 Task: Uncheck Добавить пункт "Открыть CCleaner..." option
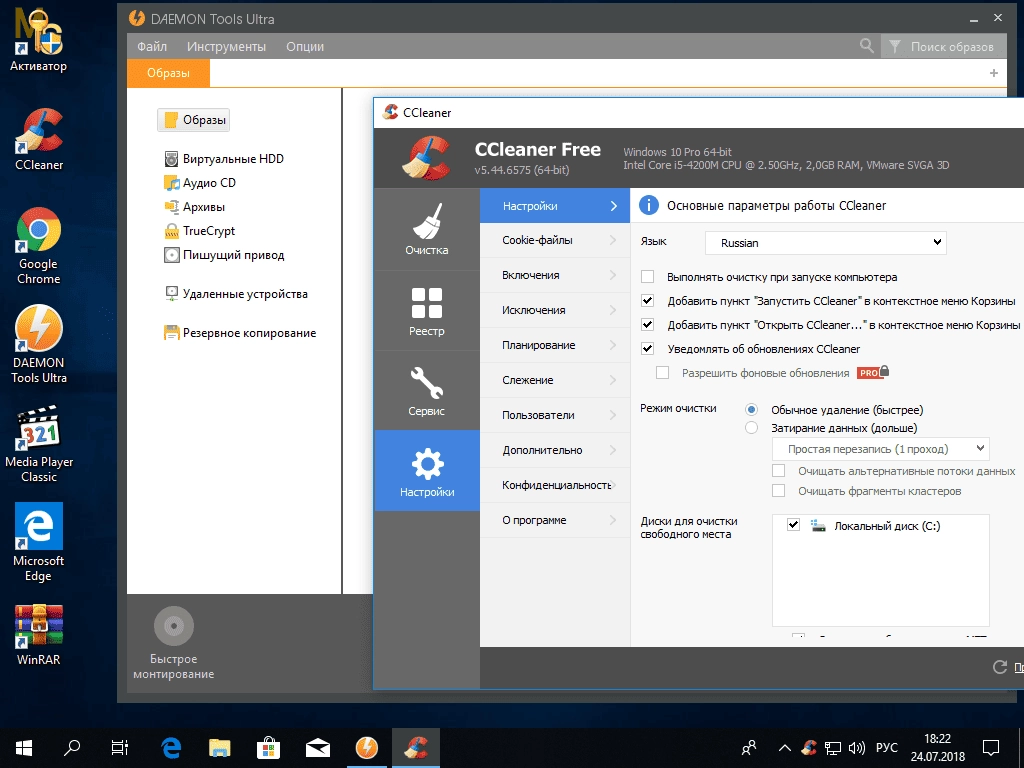[x=647, y=325]
